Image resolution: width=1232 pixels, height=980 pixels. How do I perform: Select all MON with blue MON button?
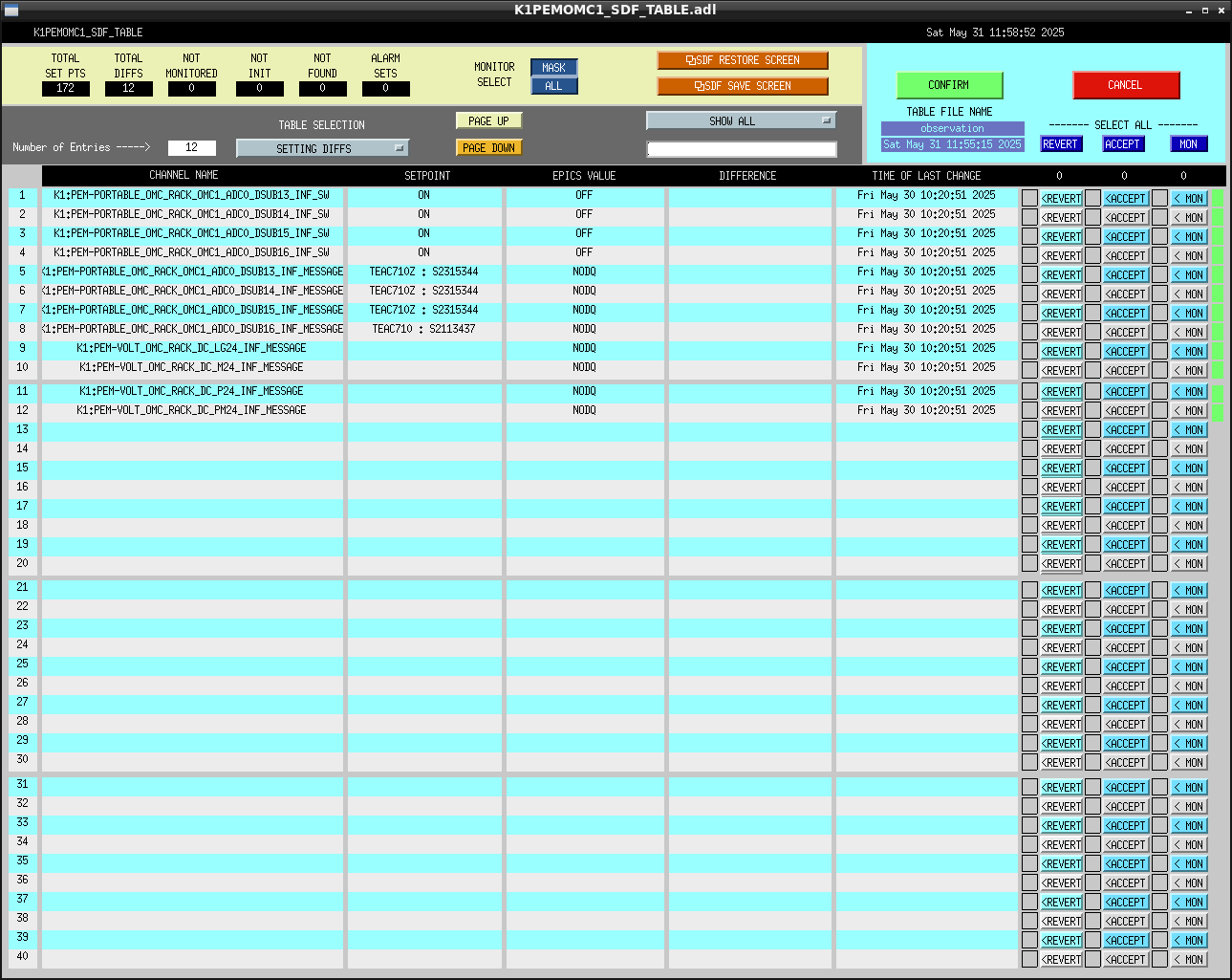click(1189, 144)
